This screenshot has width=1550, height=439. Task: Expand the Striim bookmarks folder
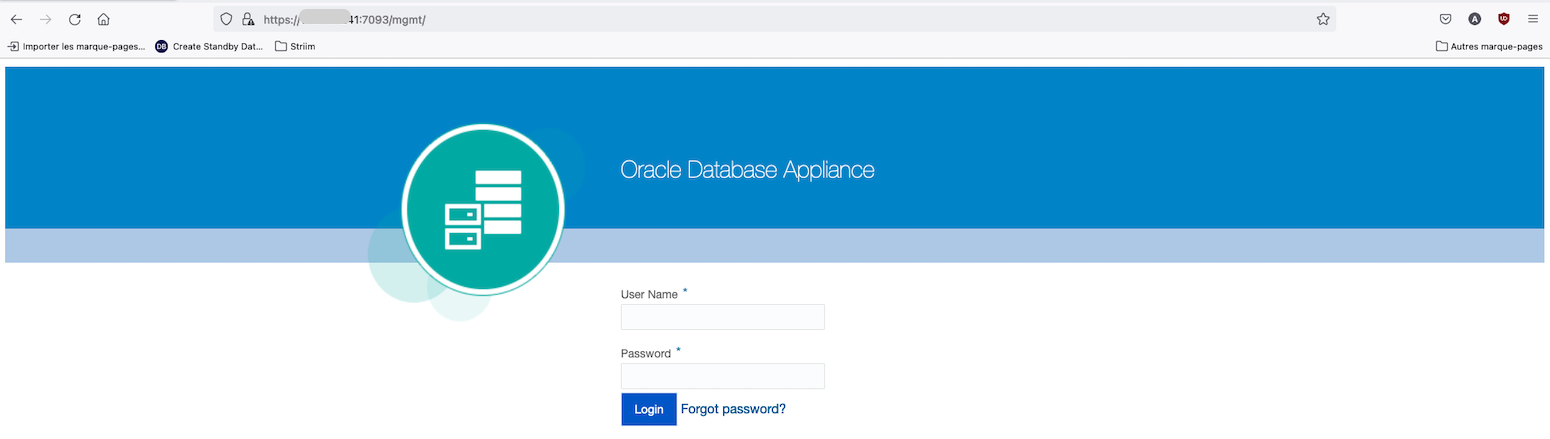coord(295,46)
